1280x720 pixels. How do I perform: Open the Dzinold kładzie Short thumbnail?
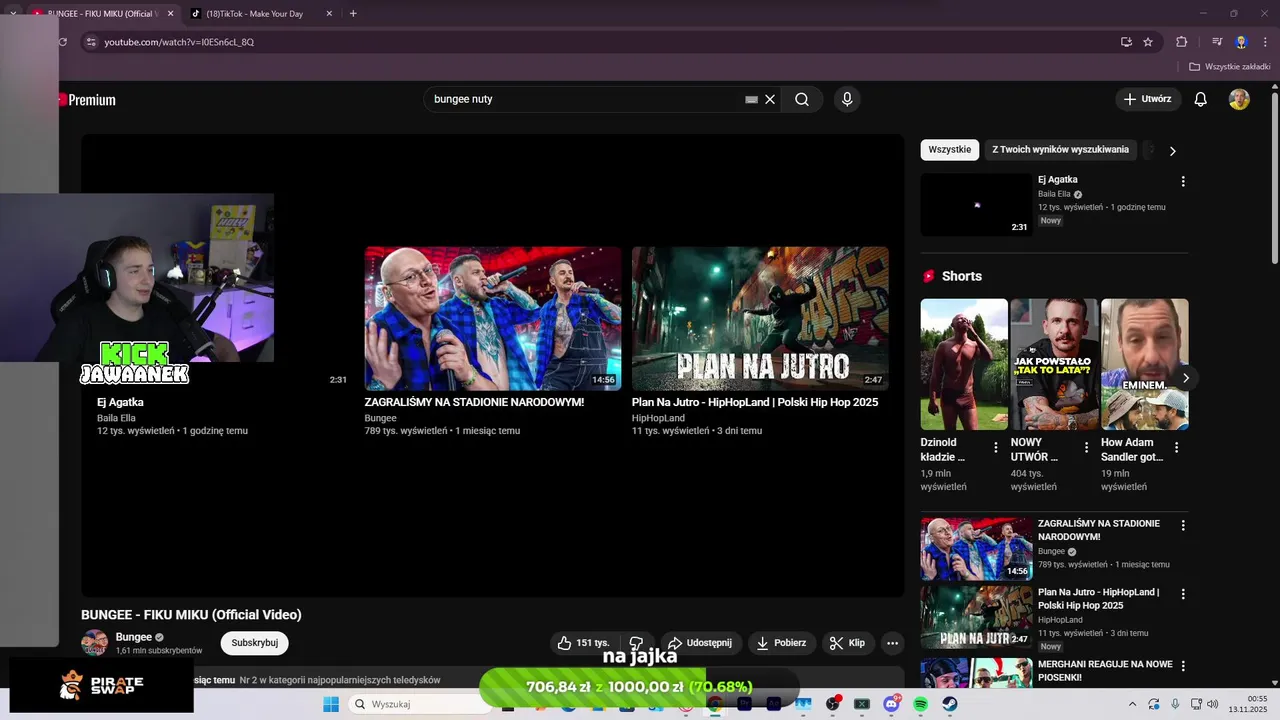pyautogui.click(x=964, y=364)
